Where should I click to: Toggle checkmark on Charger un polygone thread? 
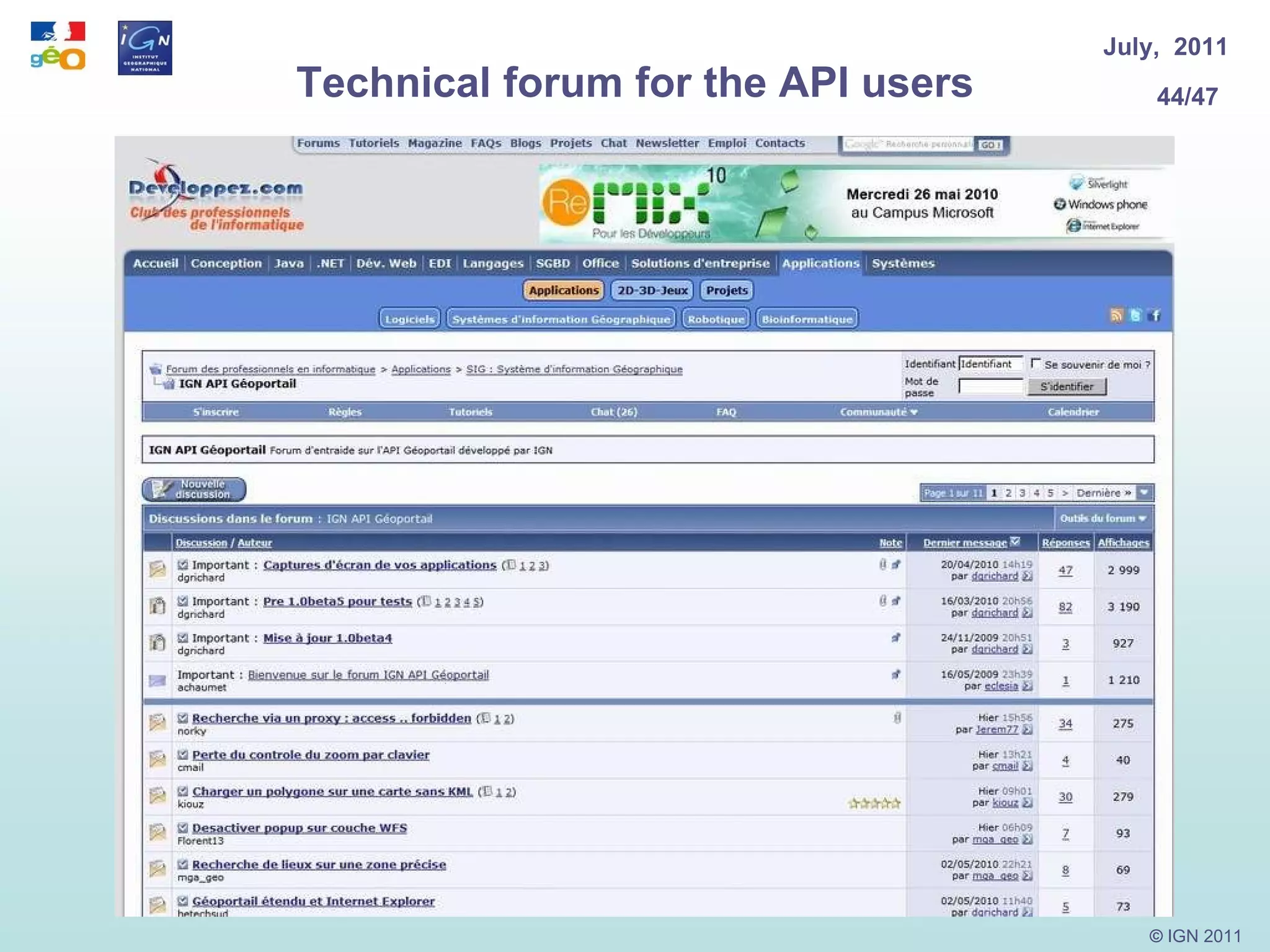[183, 791]
